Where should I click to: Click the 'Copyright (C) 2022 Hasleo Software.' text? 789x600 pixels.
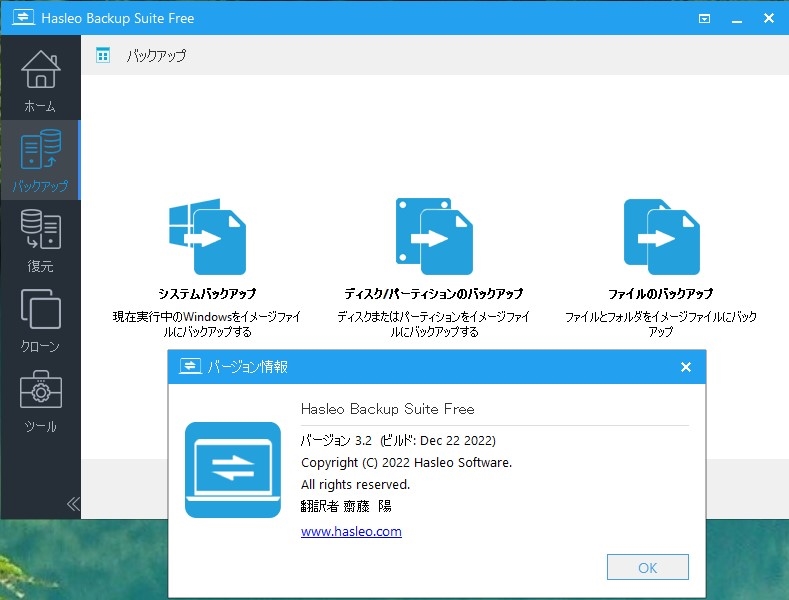tap(406, 463)
